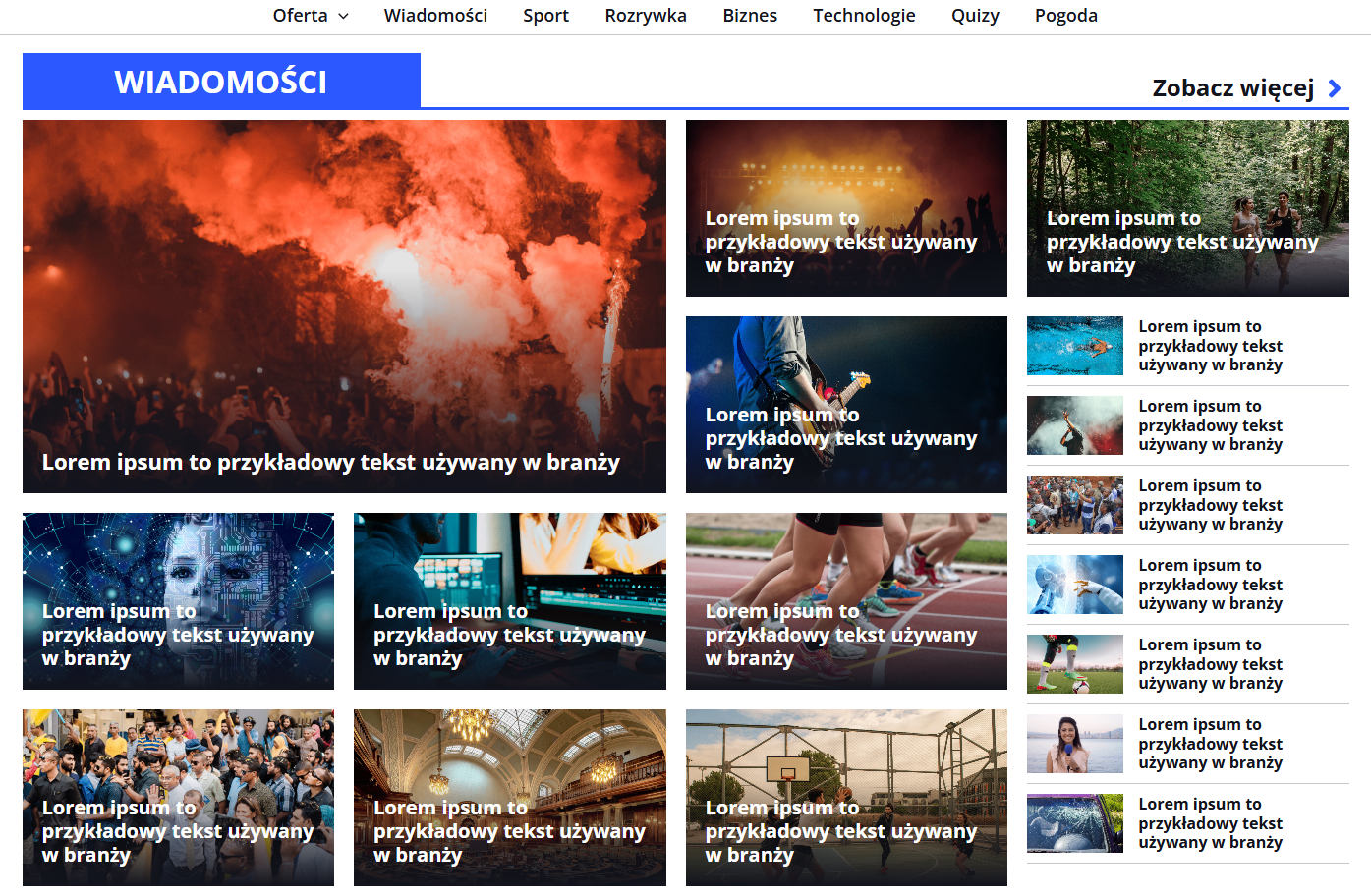
Task: Open the Wiadomości menu item
Action: click(x=435, y=16)
